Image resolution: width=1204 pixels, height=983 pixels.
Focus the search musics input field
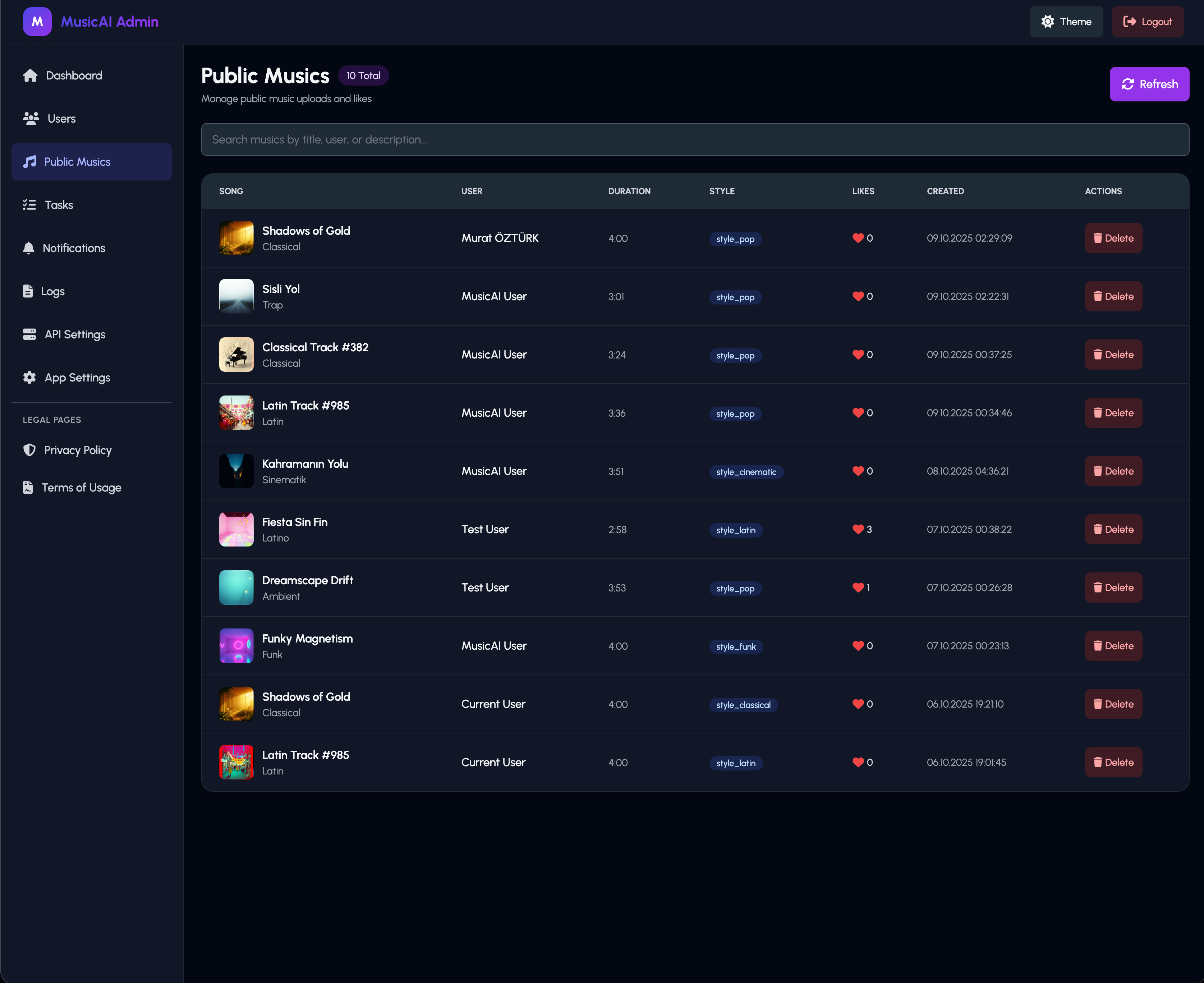pos(695,140)
